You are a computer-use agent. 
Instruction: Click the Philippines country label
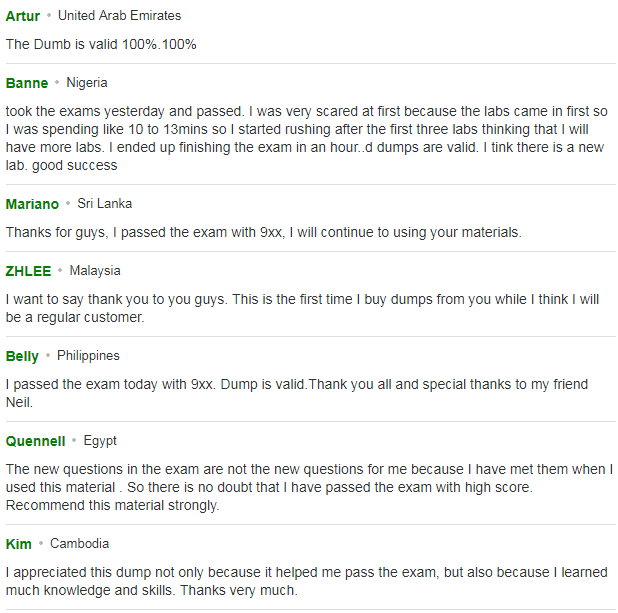tap(88, 356)
